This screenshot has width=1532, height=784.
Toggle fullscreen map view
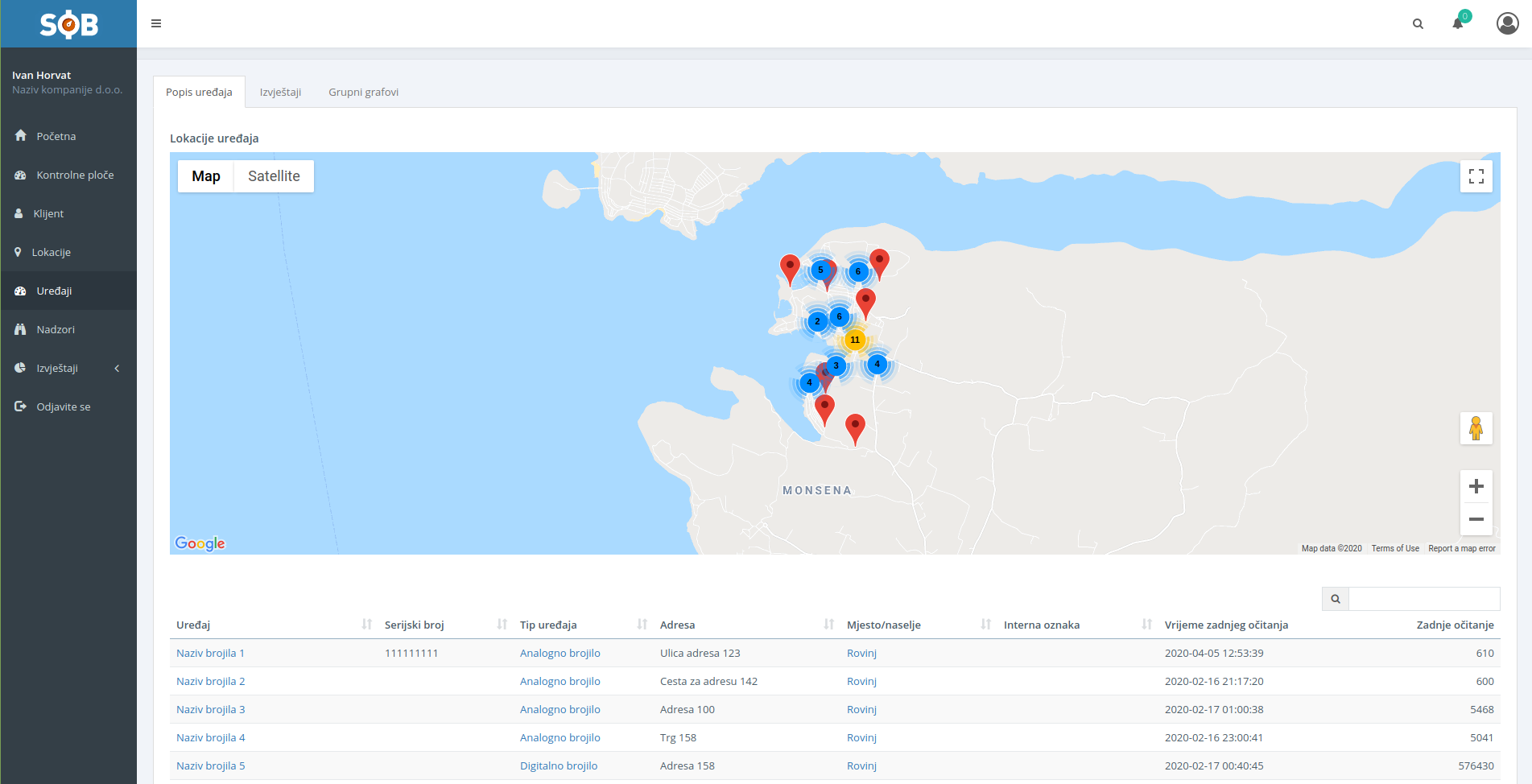(1476, 176)
